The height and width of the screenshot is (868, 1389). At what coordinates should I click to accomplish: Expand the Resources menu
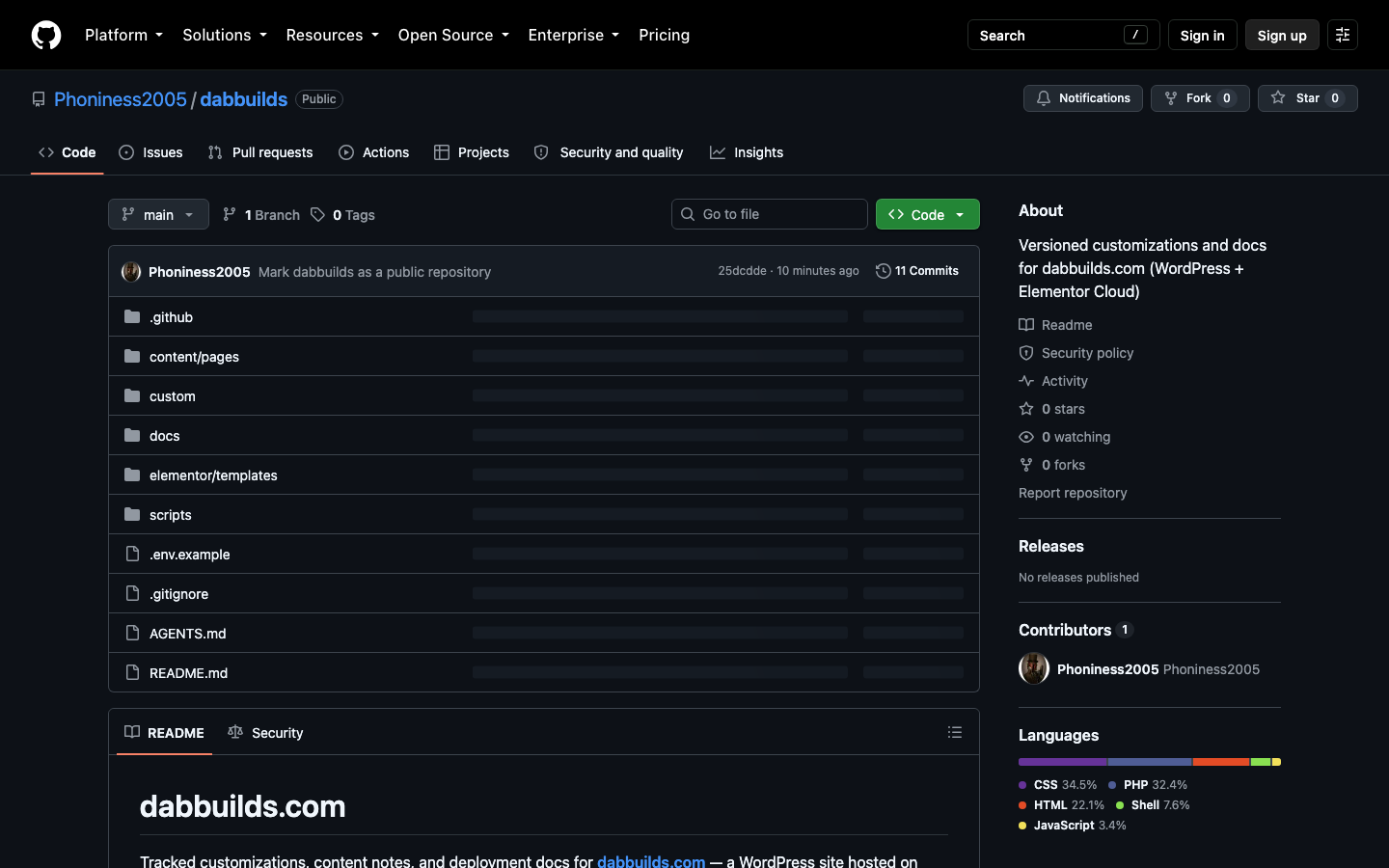pyautogui.click(x=332, y=35)
